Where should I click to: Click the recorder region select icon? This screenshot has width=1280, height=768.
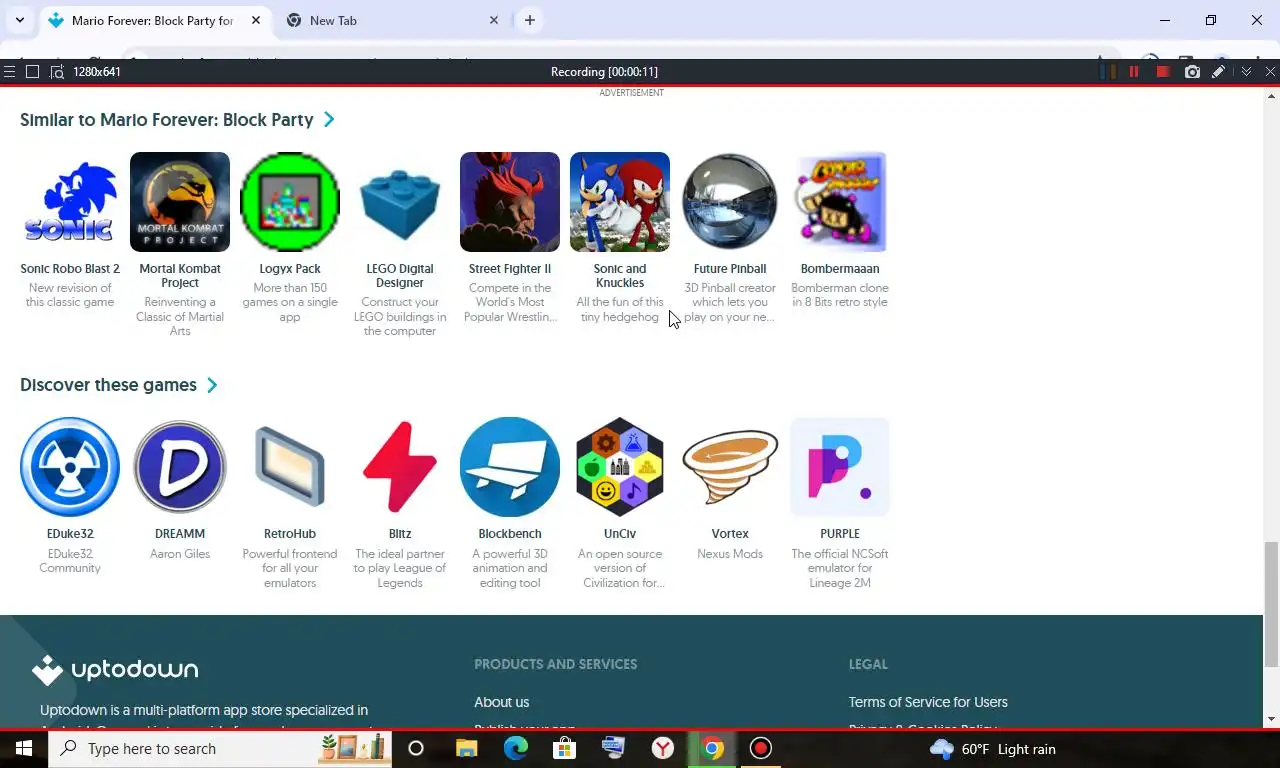click(x=57, y=72)
